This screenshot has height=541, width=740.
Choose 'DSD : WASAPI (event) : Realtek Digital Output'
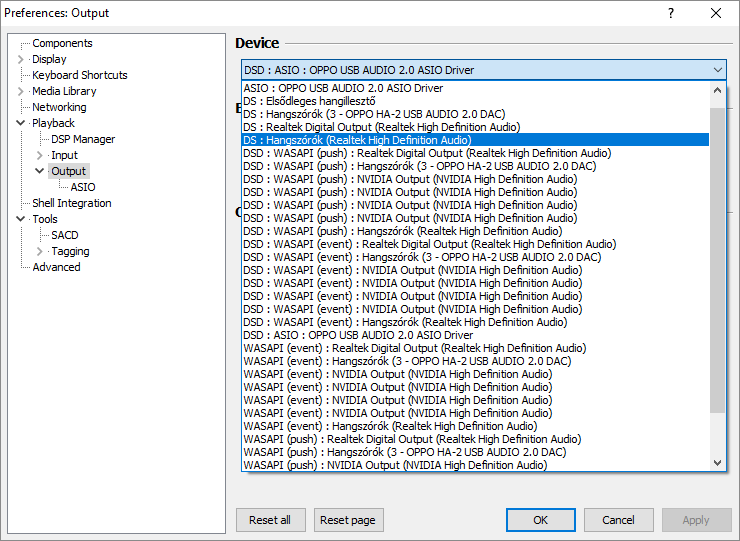[475, 244]
